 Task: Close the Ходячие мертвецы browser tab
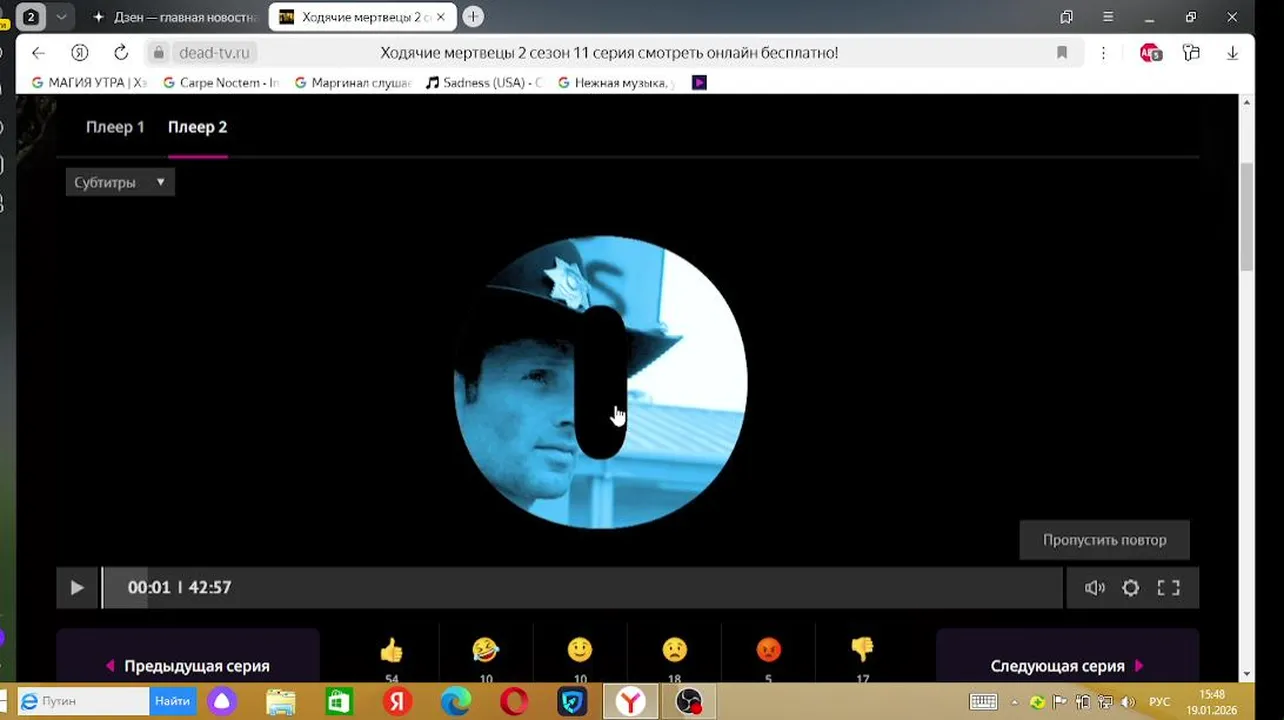point(441,17)
